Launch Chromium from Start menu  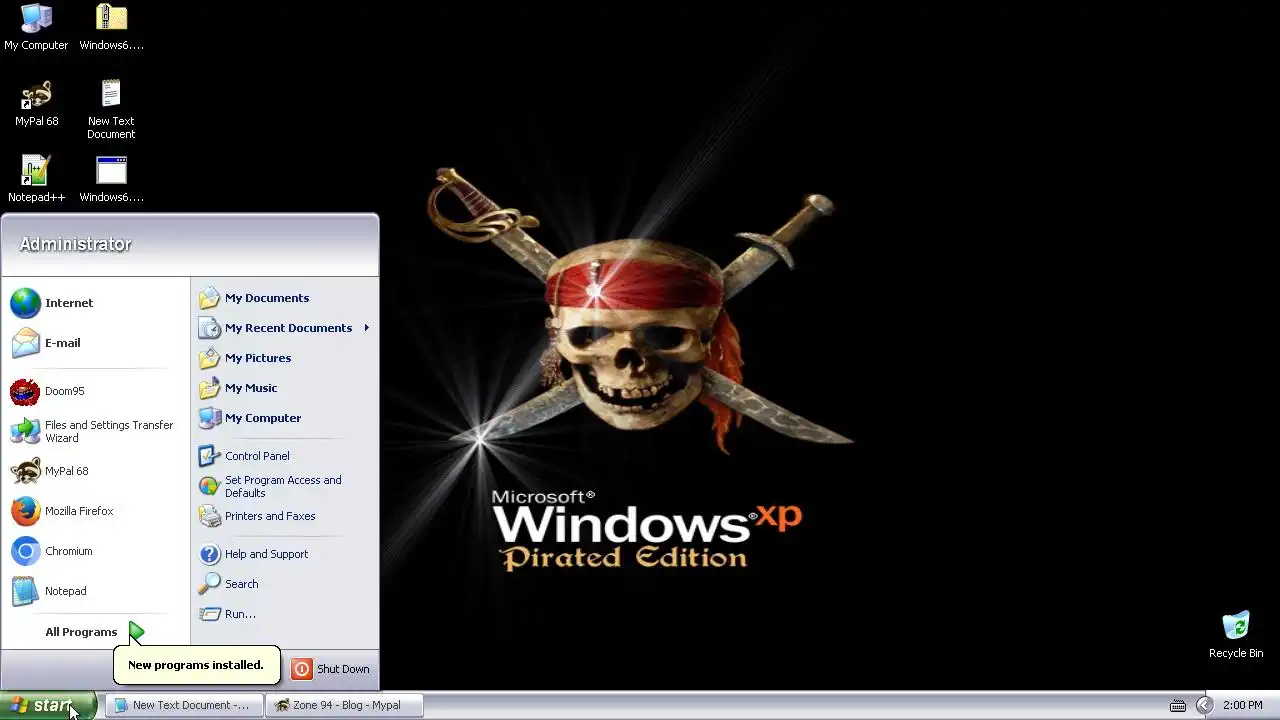(96, 551)
